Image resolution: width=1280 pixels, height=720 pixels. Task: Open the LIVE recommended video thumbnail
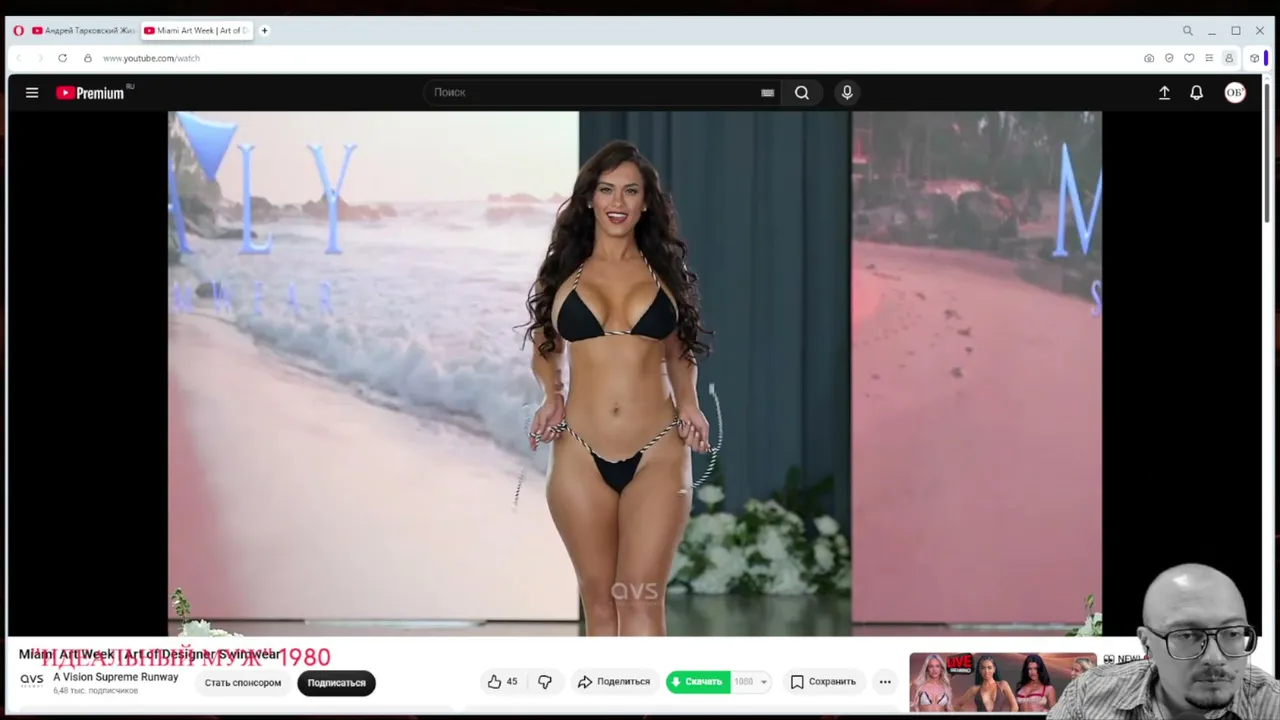pyautogui.click(x=1002, y=682)
